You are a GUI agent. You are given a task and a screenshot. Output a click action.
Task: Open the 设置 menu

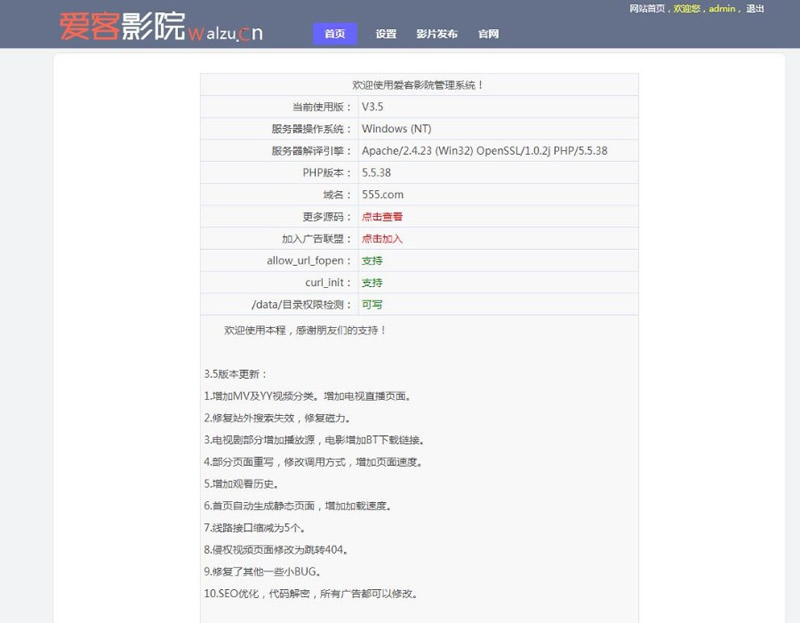386,34
